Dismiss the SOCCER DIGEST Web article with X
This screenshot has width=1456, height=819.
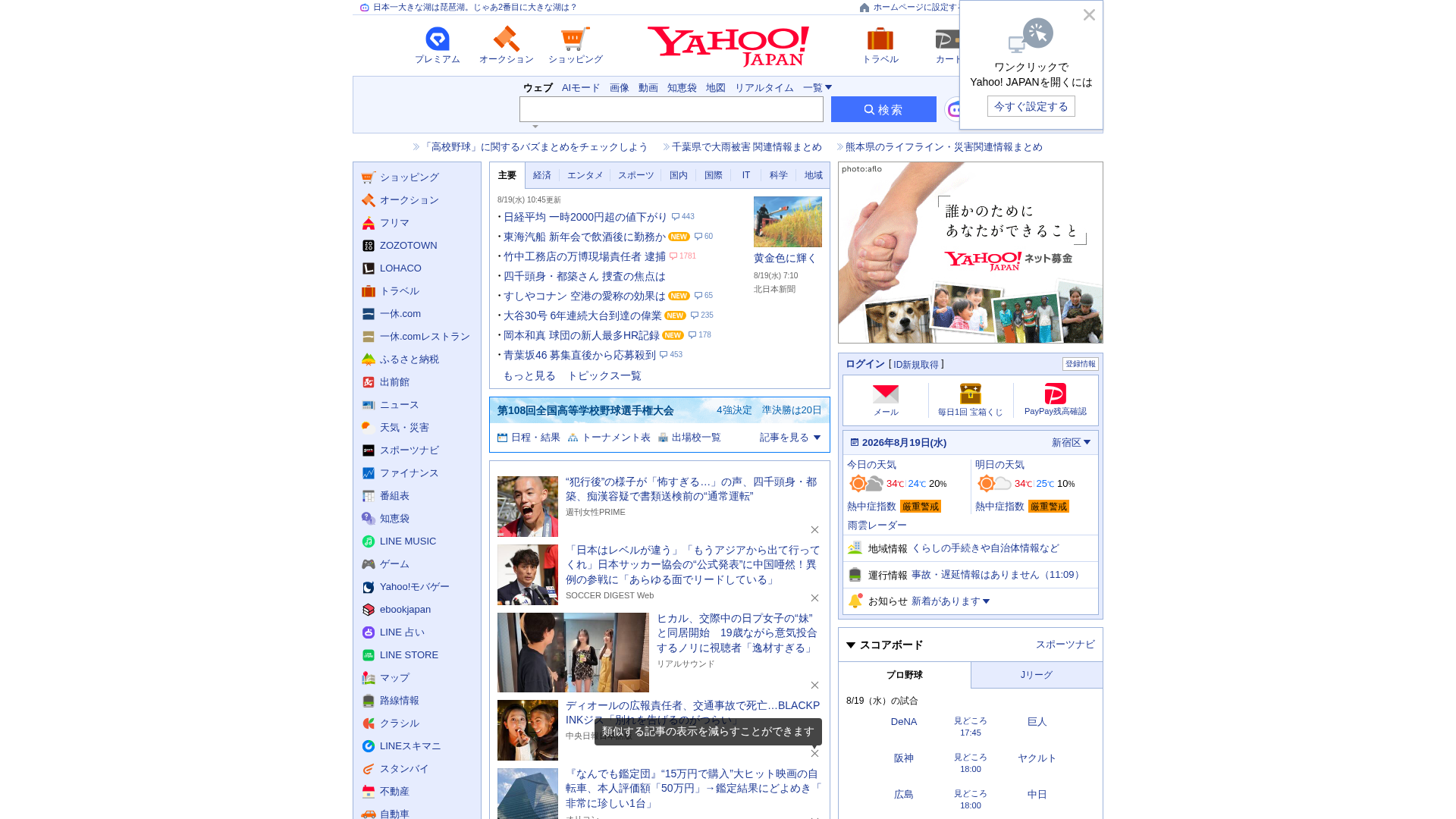(814, 598)
